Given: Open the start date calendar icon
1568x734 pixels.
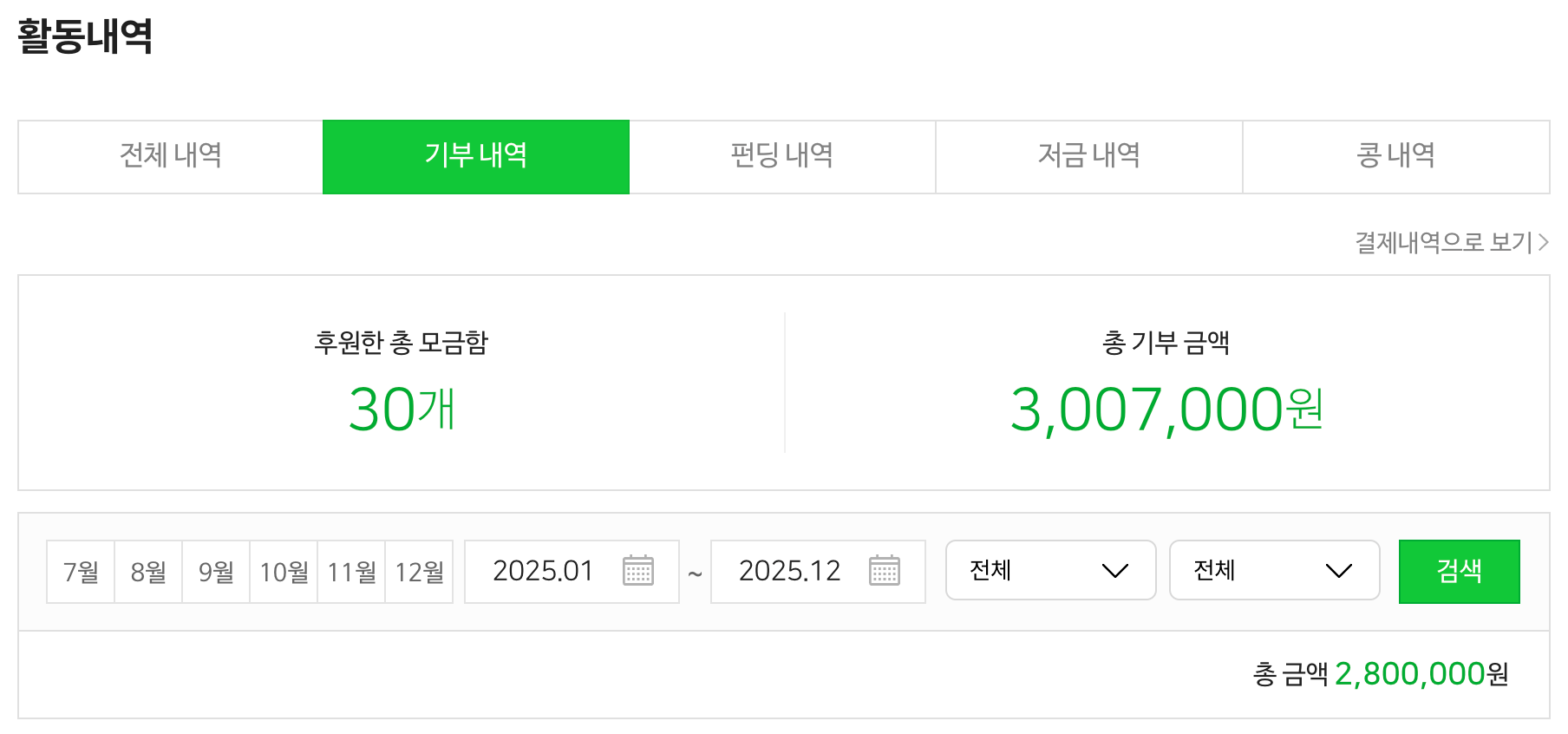Looking at the screenshot, I should tap(638, 571).
